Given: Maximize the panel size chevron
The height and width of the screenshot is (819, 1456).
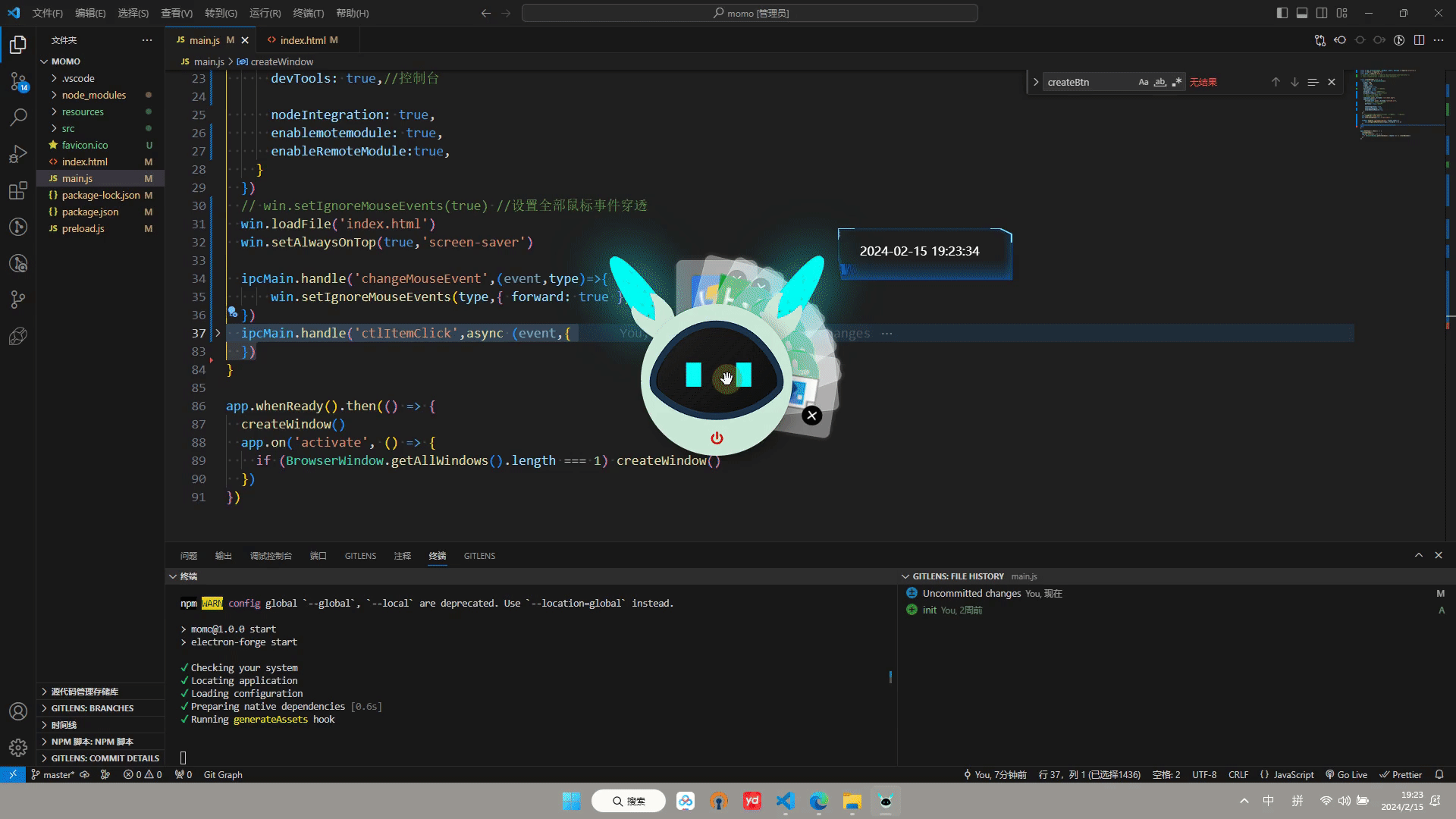Looking at the screenshot, I should [1419, 555].
